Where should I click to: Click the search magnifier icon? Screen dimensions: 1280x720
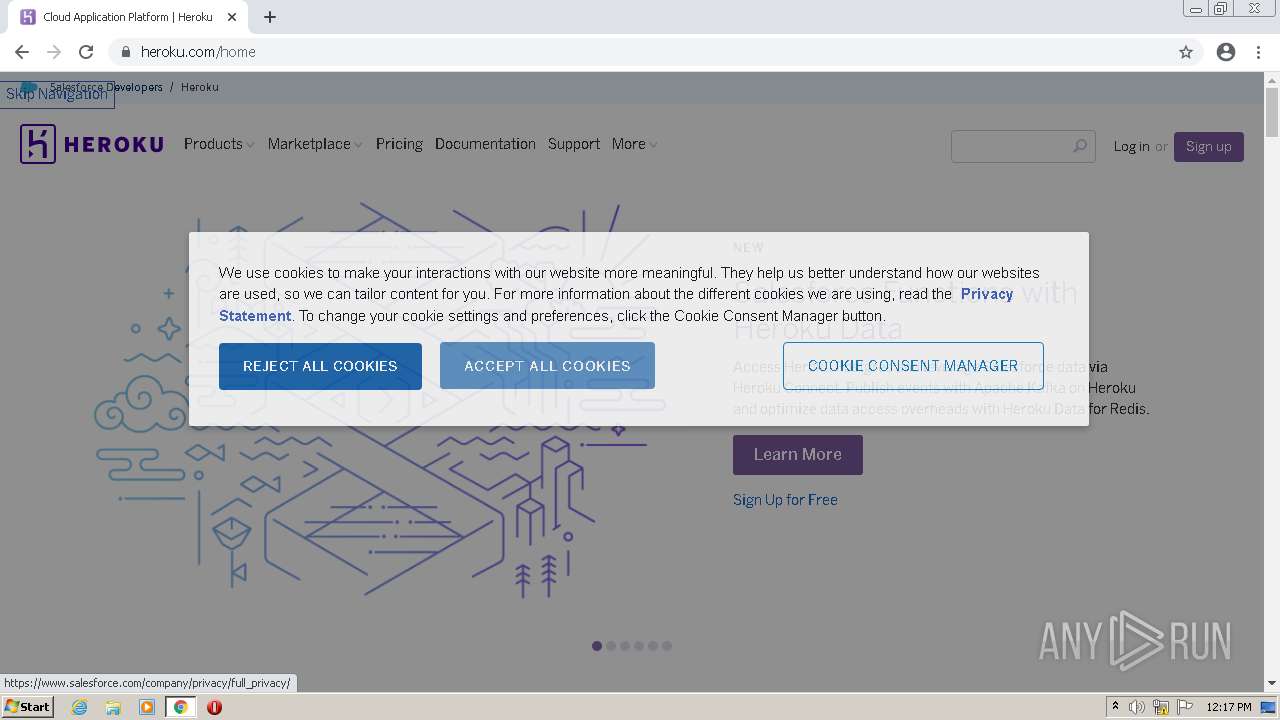point(1080,146)
